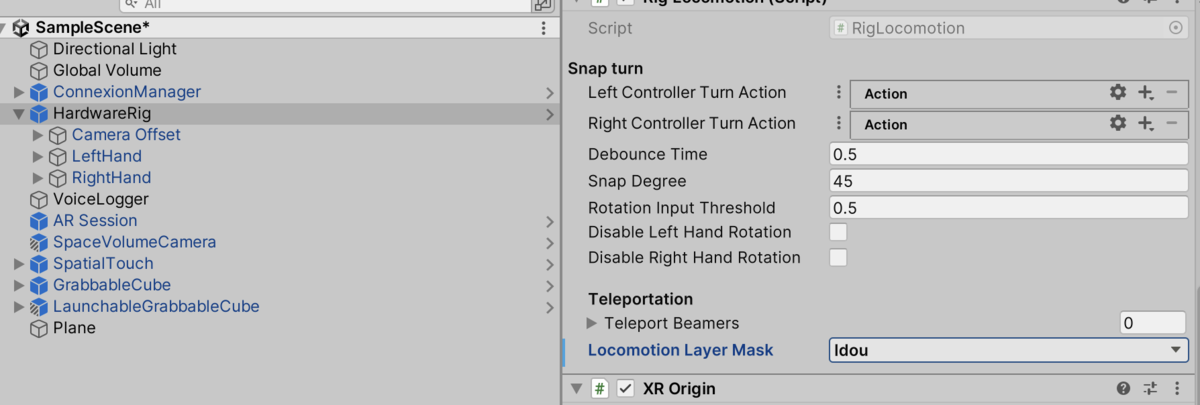1200x405 pixels.
Task: Enable Disable Right Hand Rotation checkbox
Action: coord(838,257)
